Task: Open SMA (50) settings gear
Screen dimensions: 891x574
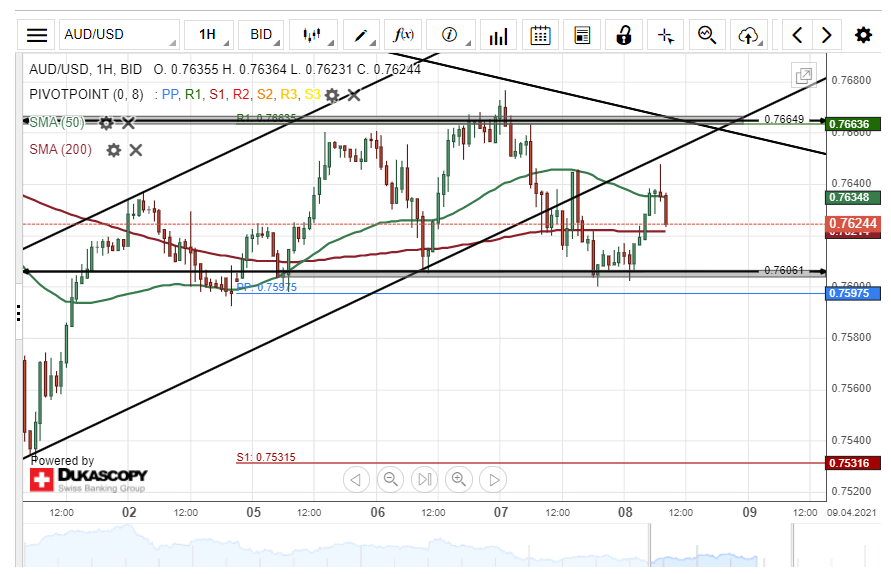Action: click(x=106, y=123)
